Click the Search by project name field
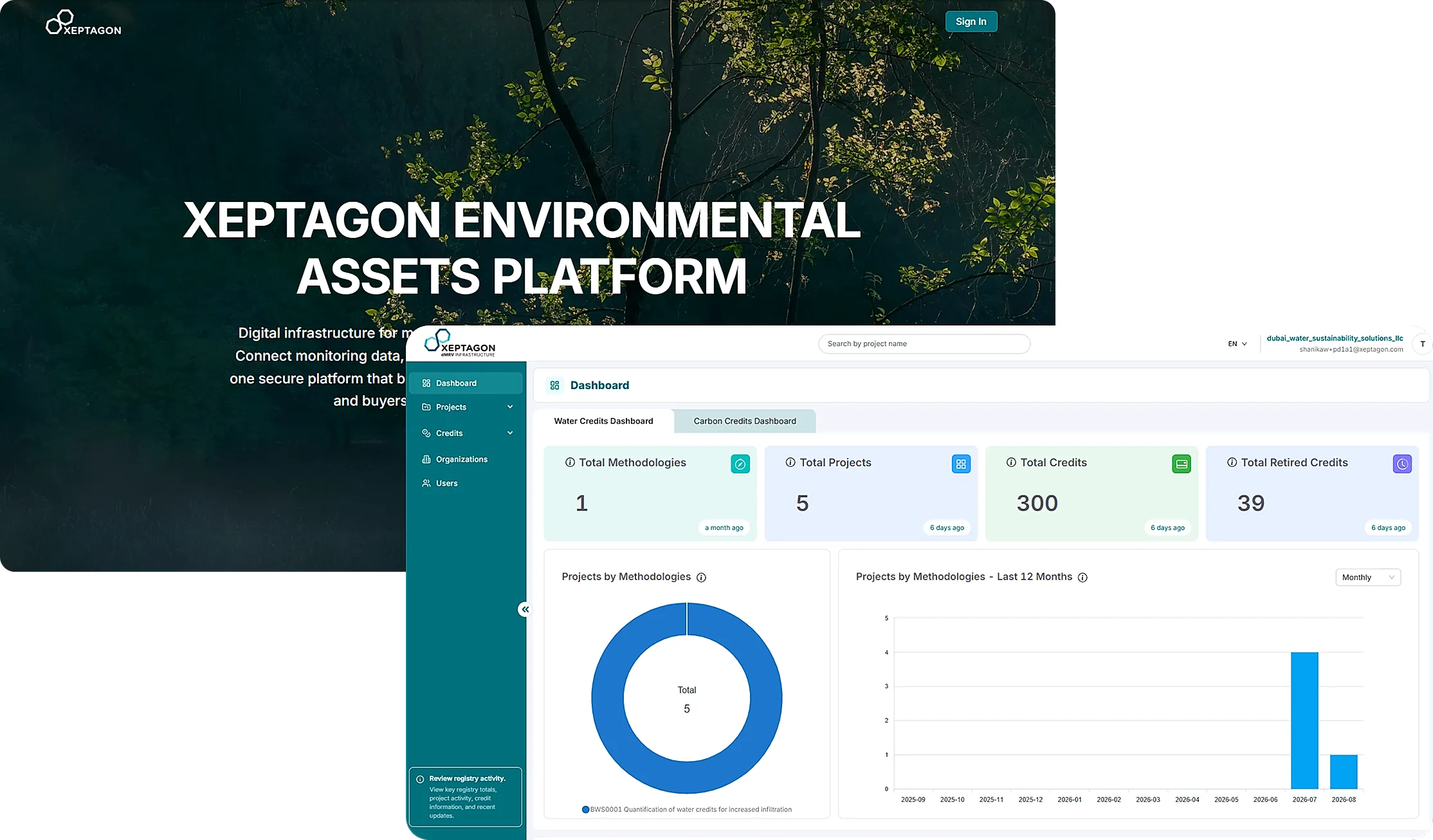Screen dimensions: 1433x840 coord(924,344)
